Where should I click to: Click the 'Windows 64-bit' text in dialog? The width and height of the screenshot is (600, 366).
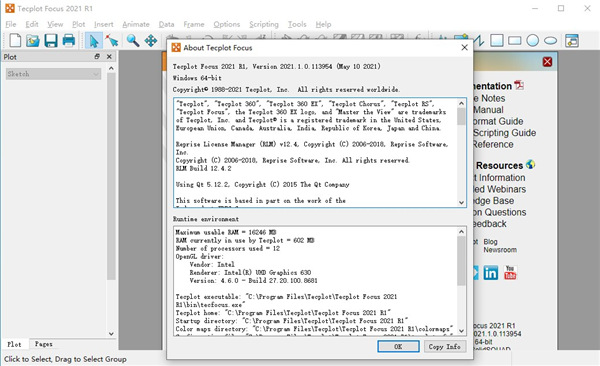[x=197, y=78]
